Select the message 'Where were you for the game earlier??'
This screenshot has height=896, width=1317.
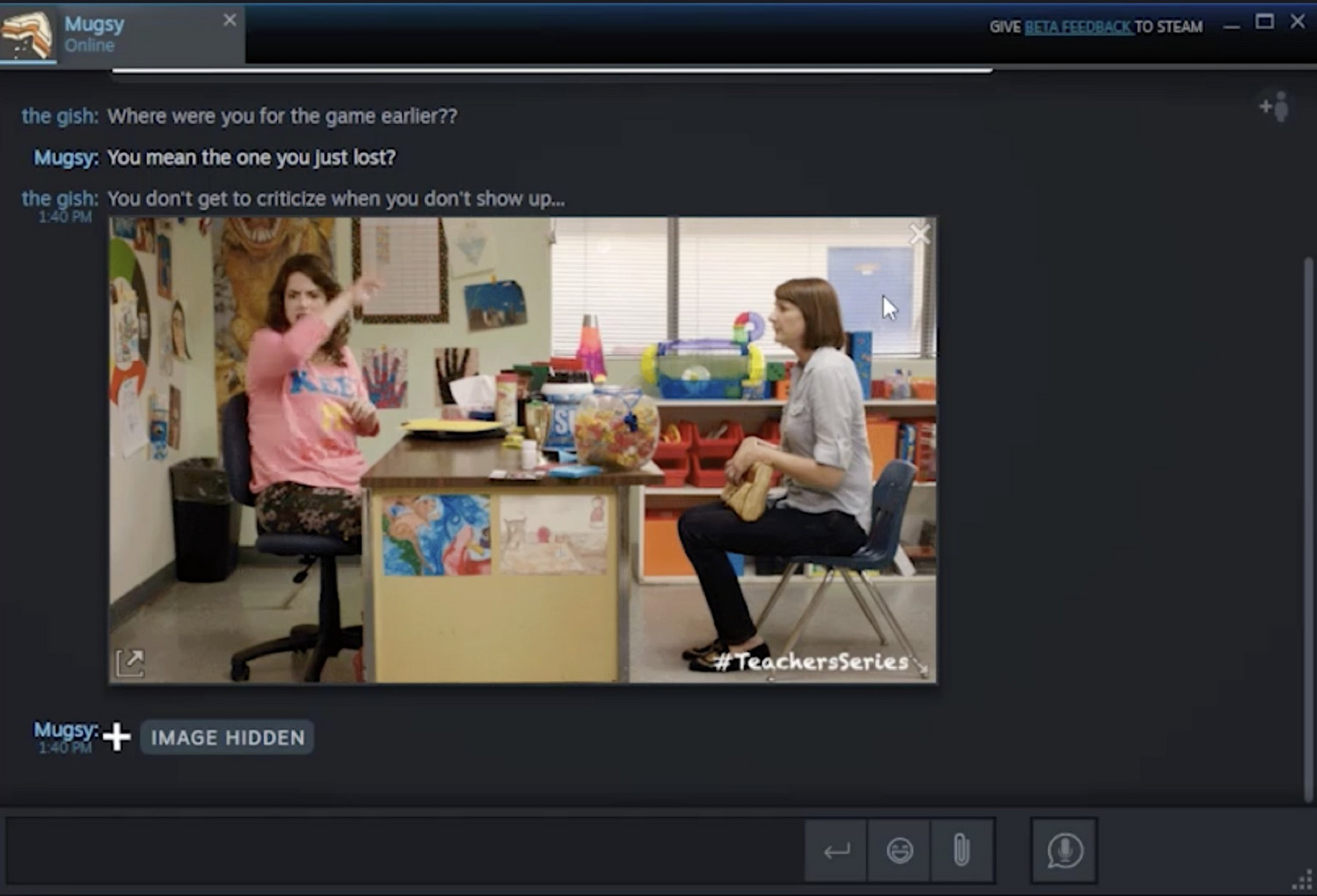(x=282, y=116)
